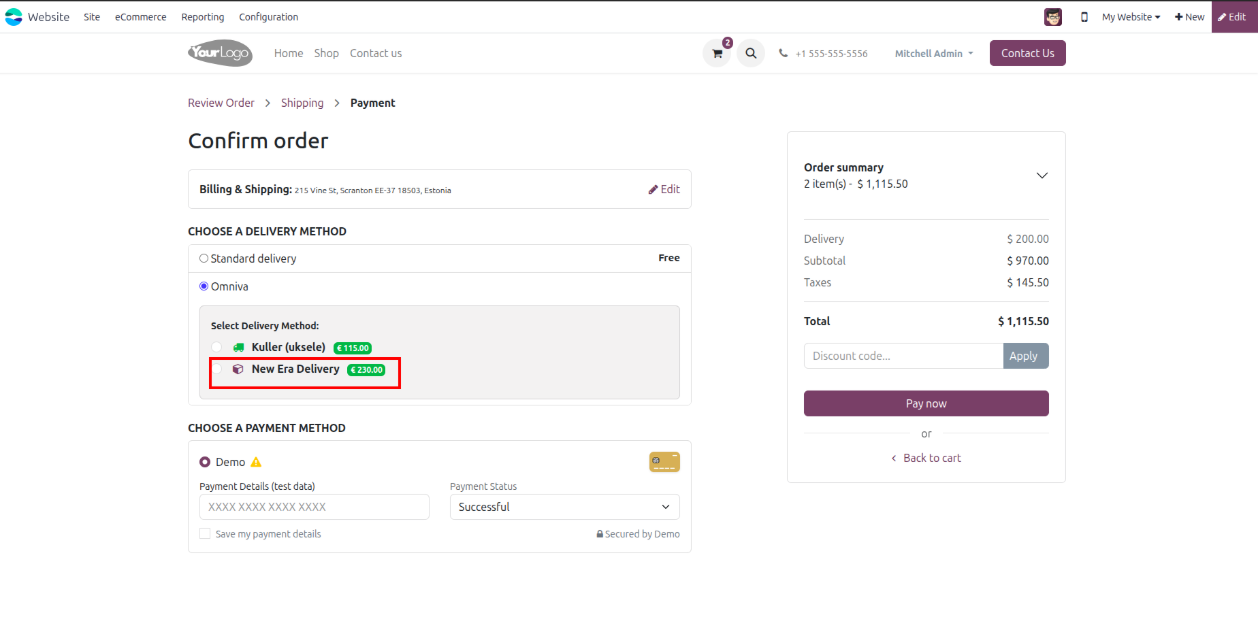Open the Mitchell Admin user dropdown
Screen dimensions: 1258x632
pyautogui.click(x=933, y=54)
